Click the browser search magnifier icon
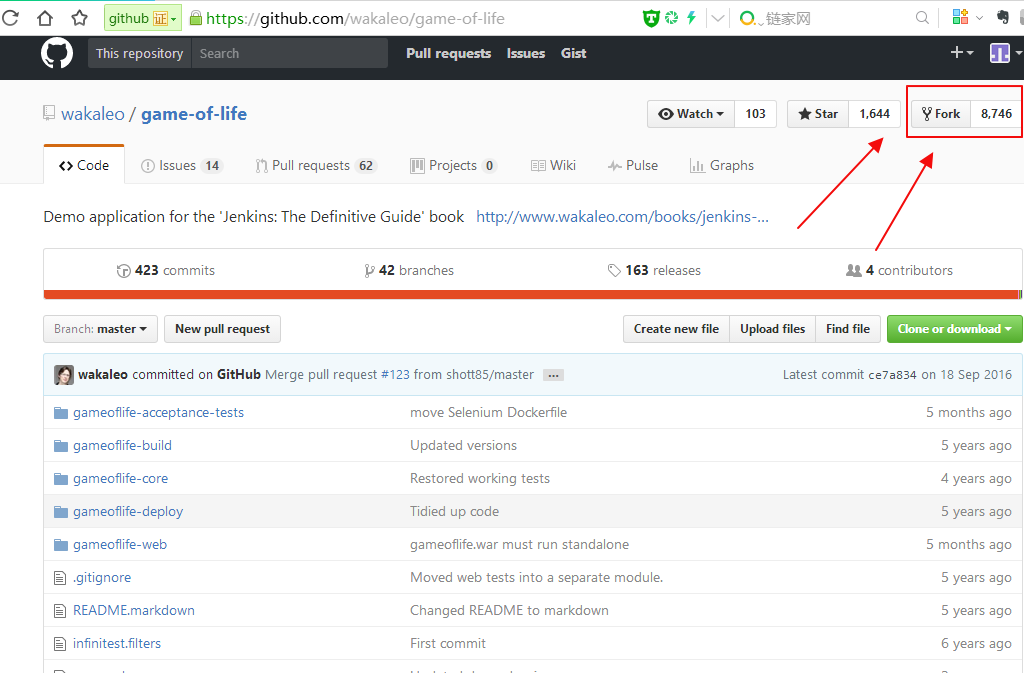 (922, 18)
